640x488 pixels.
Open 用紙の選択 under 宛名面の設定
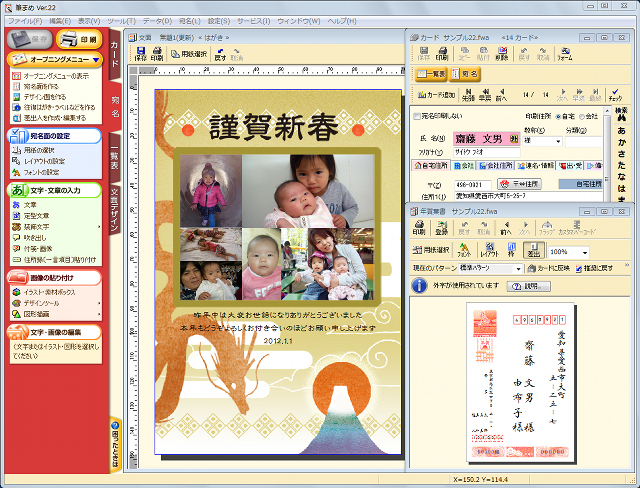[33, 150]
